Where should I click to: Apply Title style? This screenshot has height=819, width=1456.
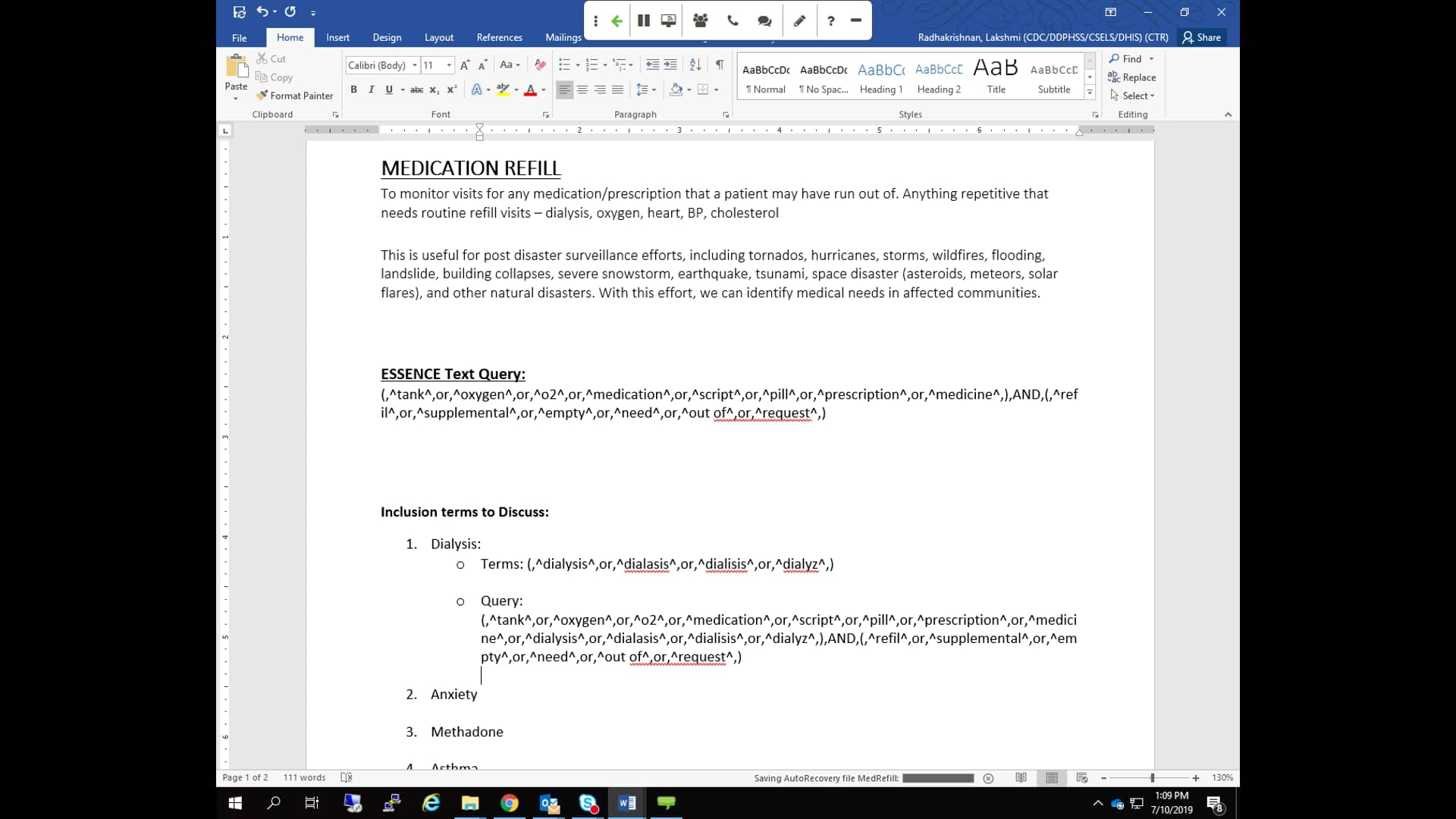coord(996,77)
